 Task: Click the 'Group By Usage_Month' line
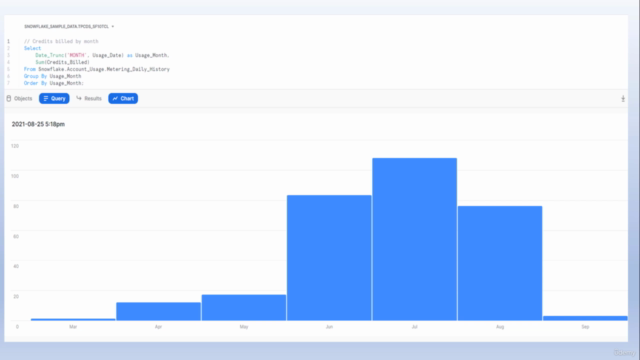pyautogui.click(x=52, y=76)
